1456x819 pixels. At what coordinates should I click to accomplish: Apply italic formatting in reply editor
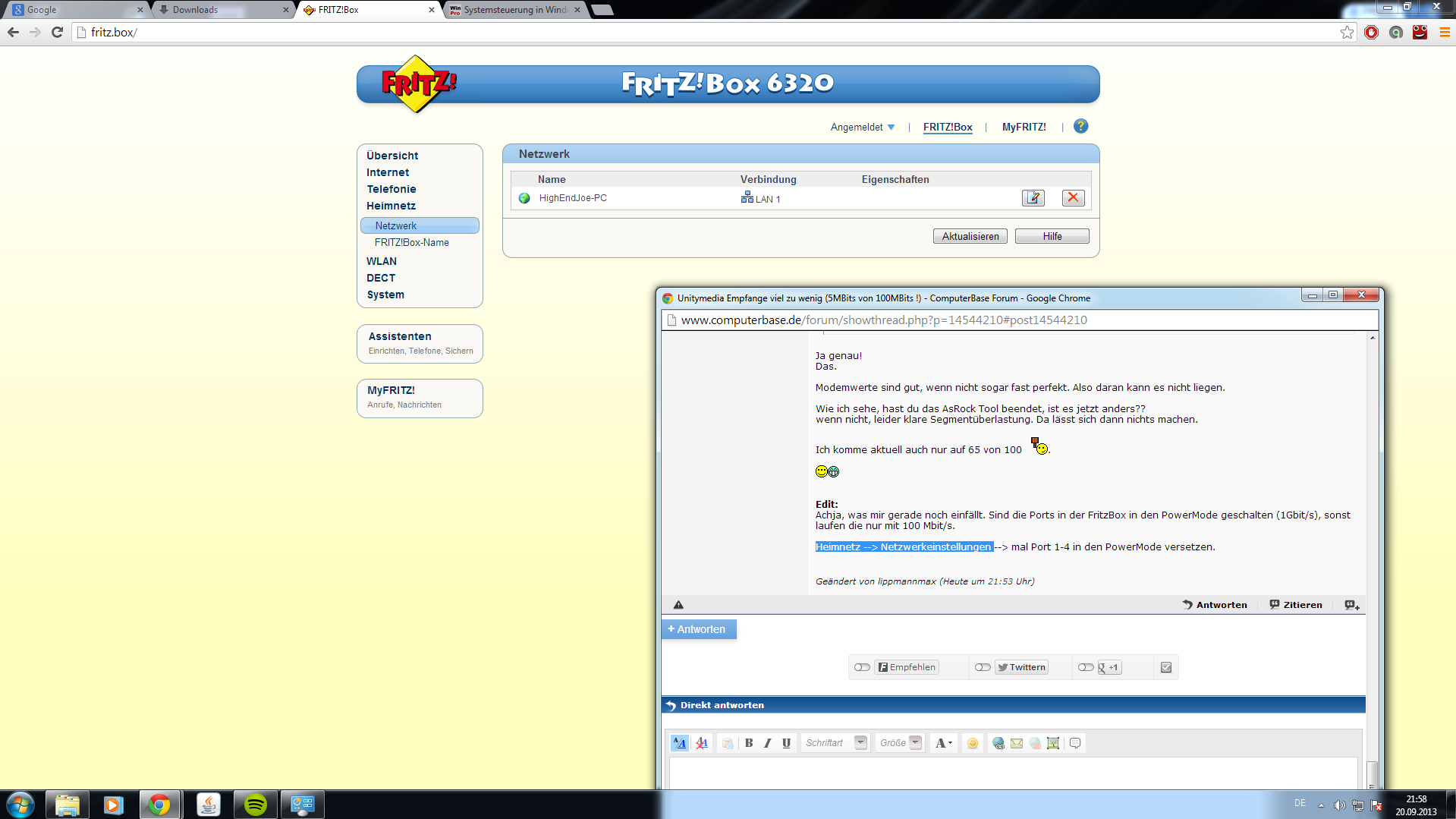pyautogui.click(x=767, y=743)
